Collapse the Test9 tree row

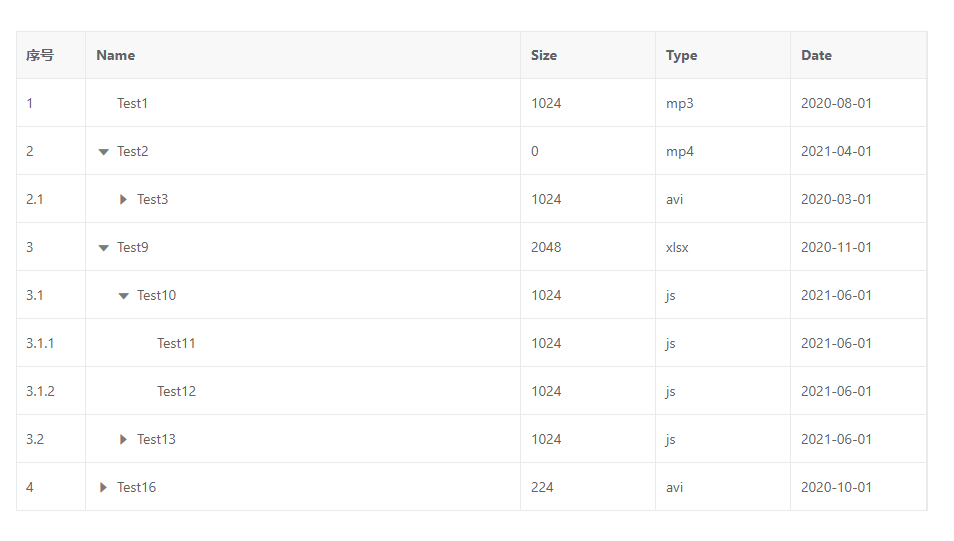tap(103, 248)
